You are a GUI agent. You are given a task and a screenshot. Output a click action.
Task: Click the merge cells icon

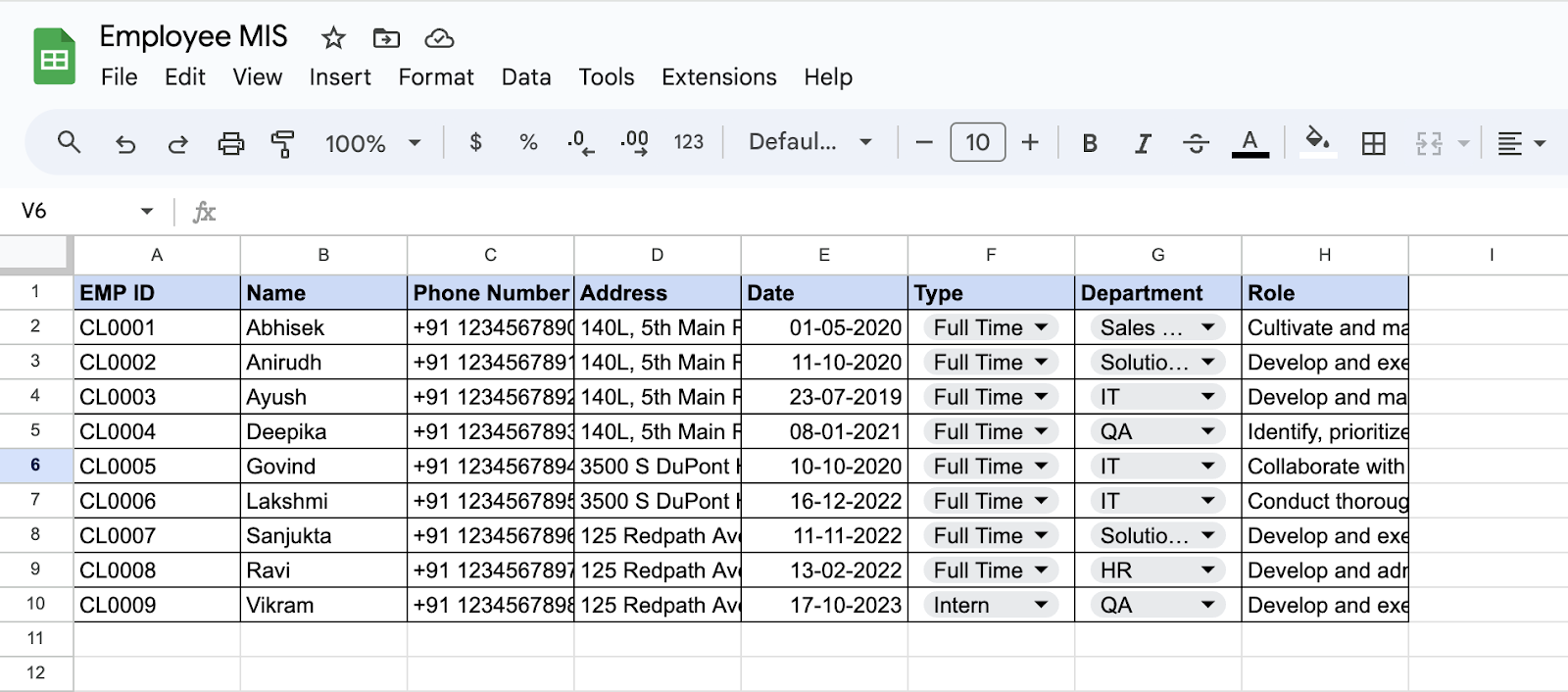point(1429,143)
